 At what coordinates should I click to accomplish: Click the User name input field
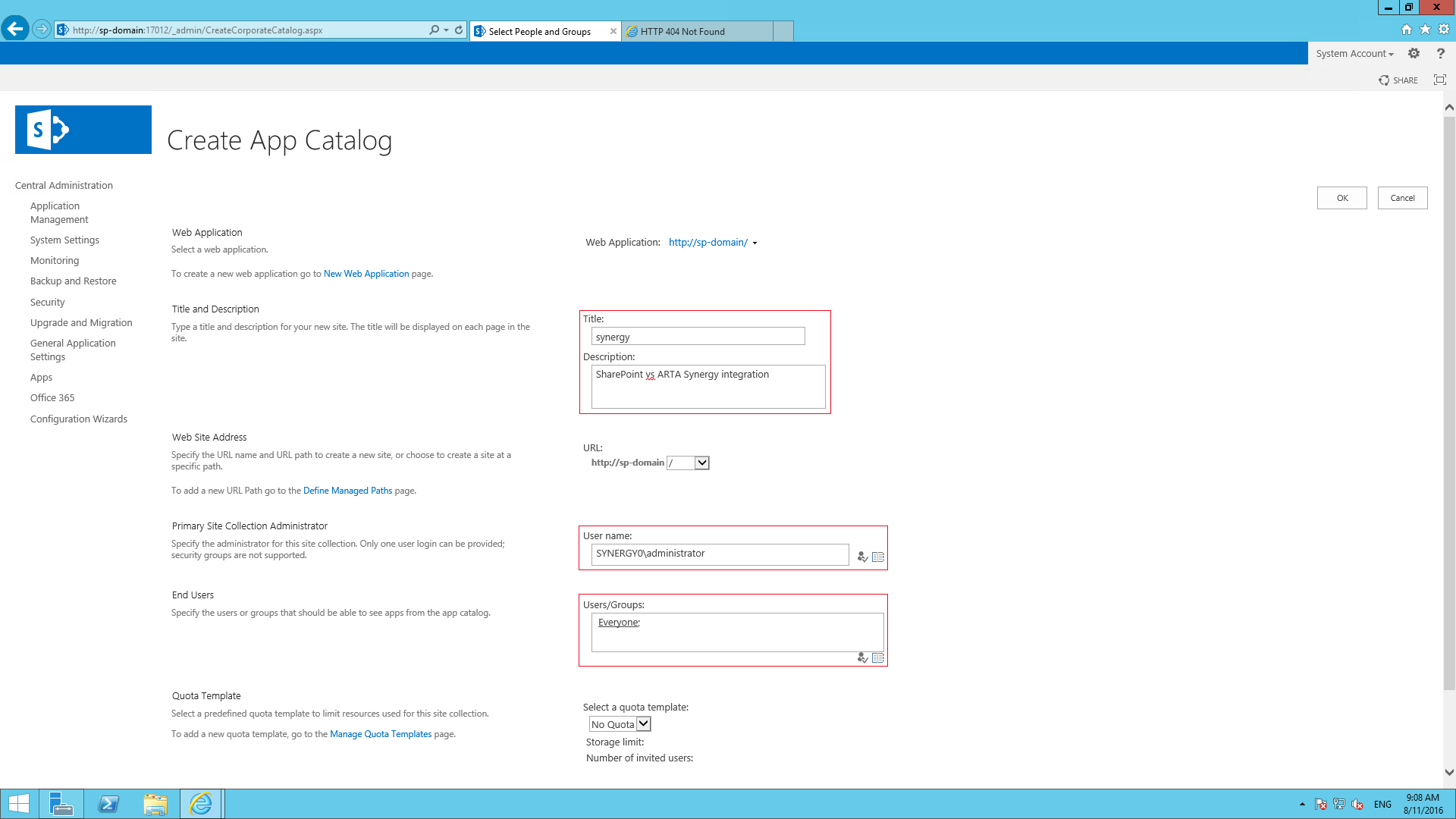point(720,554)
